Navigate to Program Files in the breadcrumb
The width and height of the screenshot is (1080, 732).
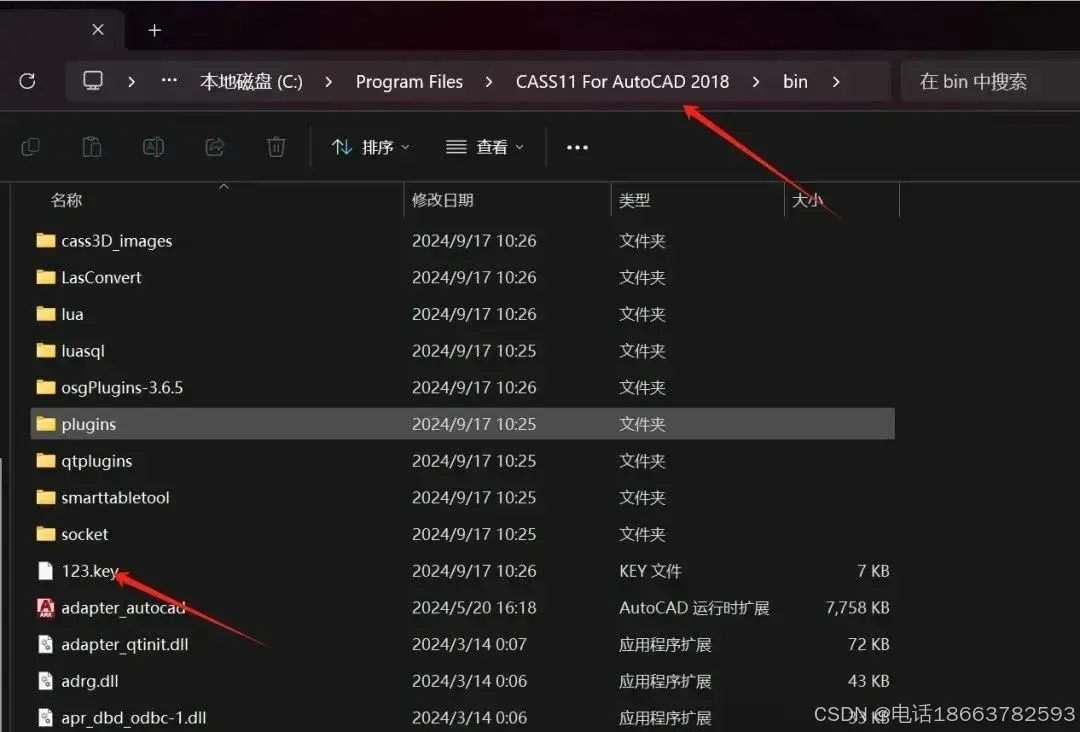pyautogui.click(x=409, y=82)
